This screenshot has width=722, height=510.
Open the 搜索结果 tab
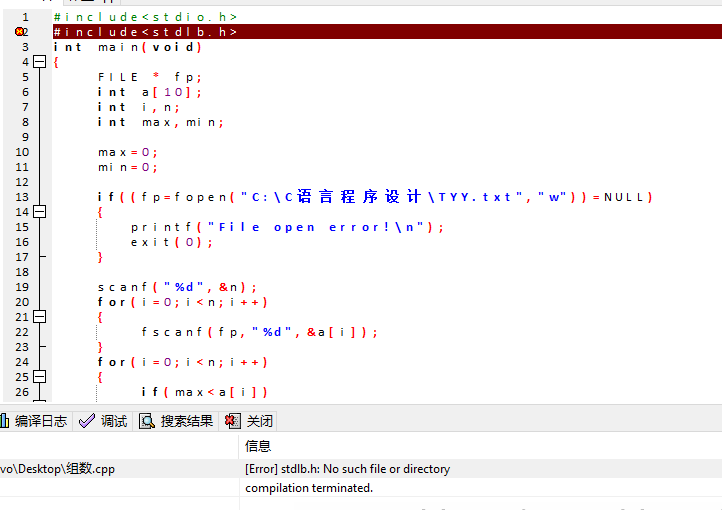click(176, 421)
